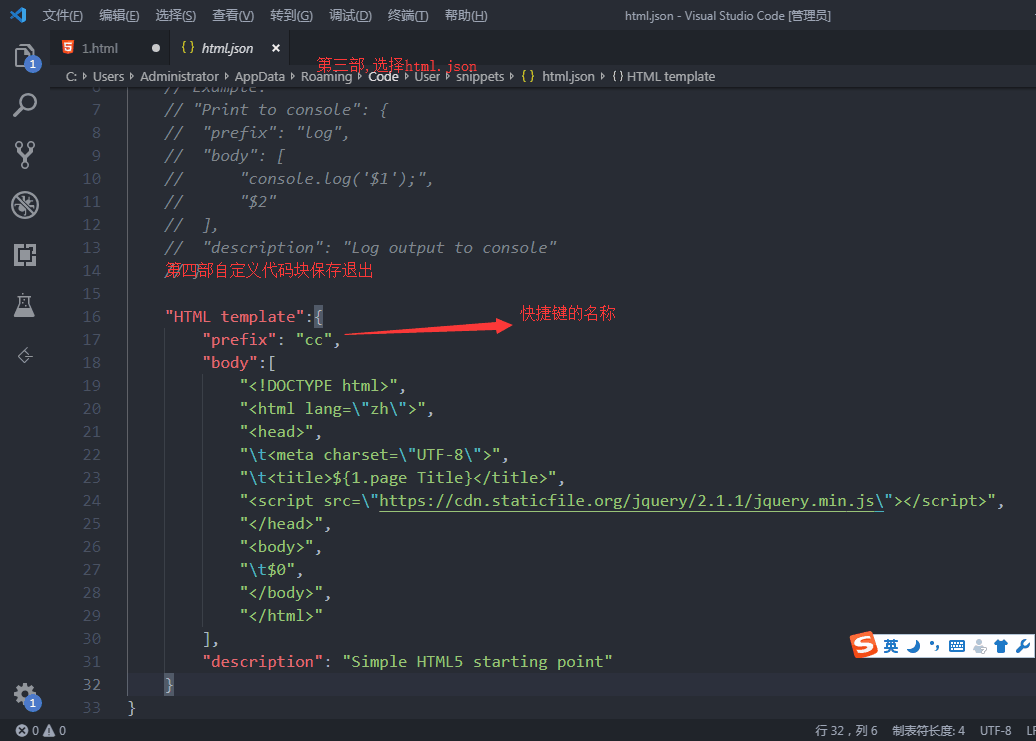Open the 选择(S) menu
The width and height of the screenshot is (1036, 741).
176,15
